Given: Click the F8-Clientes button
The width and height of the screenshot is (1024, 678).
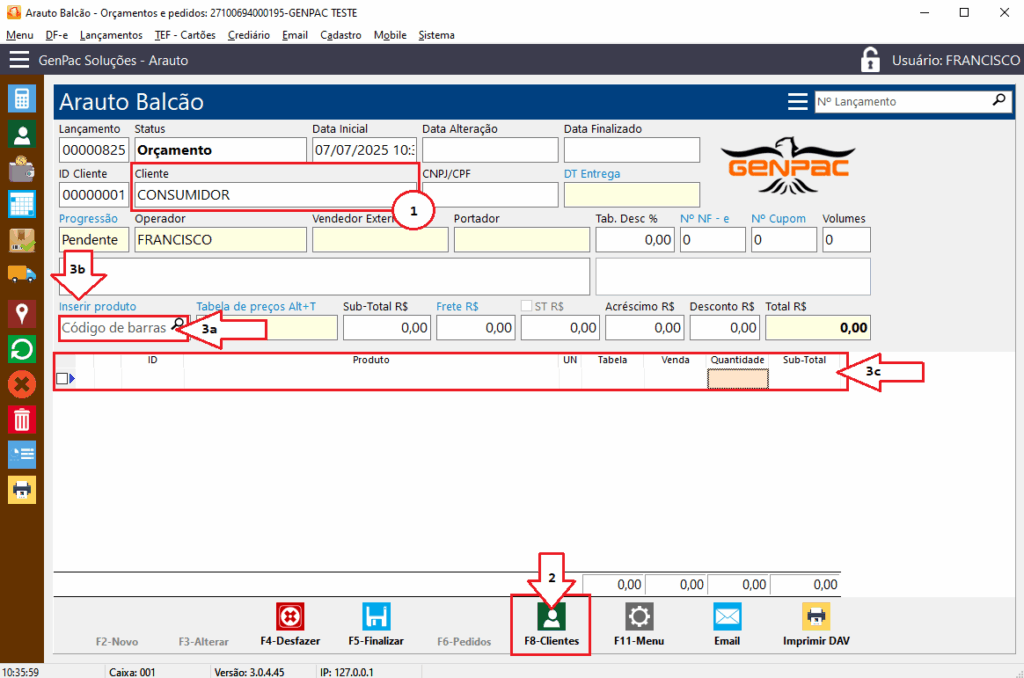Looking at the screenshot, I should pyautogui.click(x=551, y=624).
